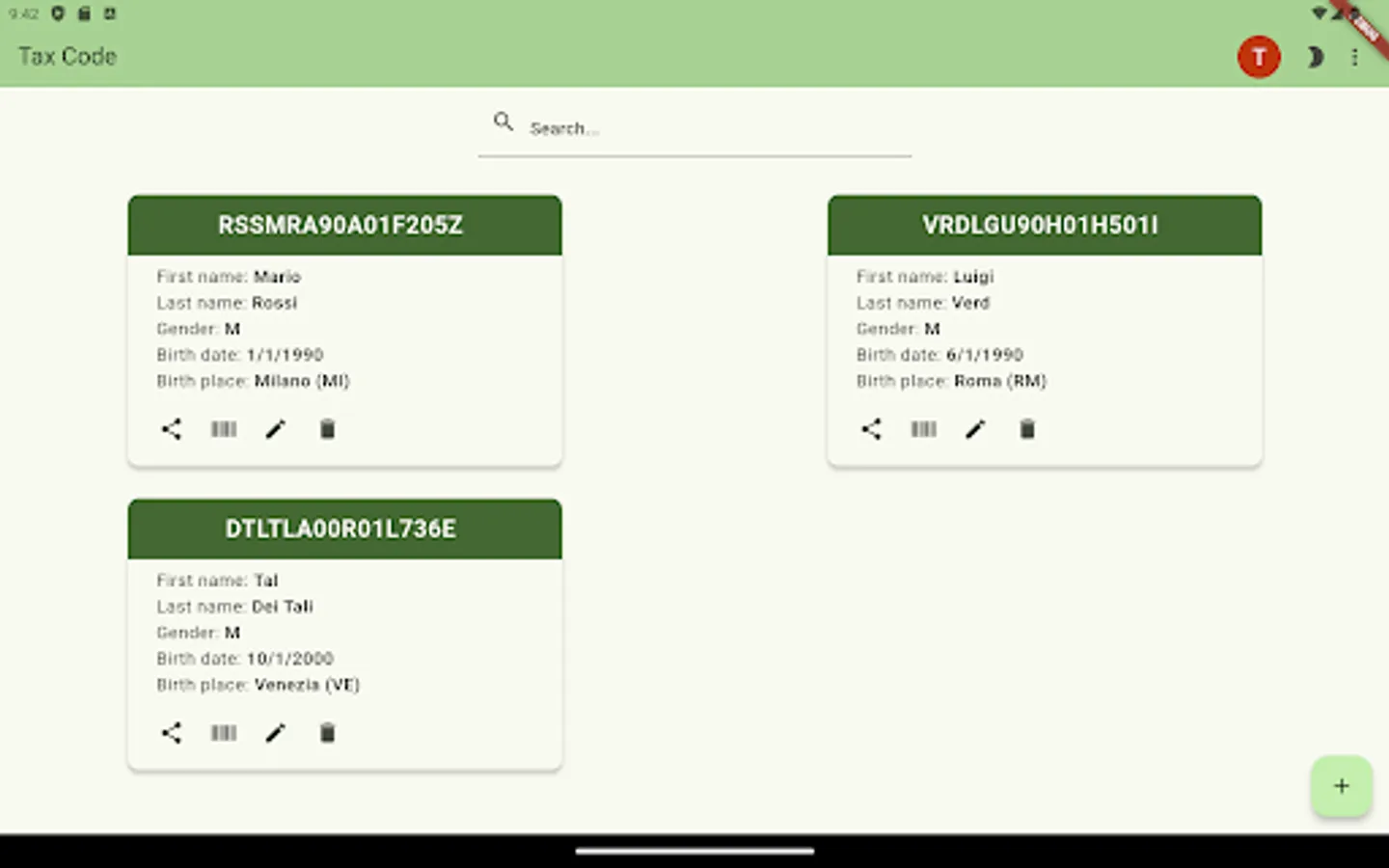Edit the Tai Dei Tali record
The image size is (1389, 868).
275,733
